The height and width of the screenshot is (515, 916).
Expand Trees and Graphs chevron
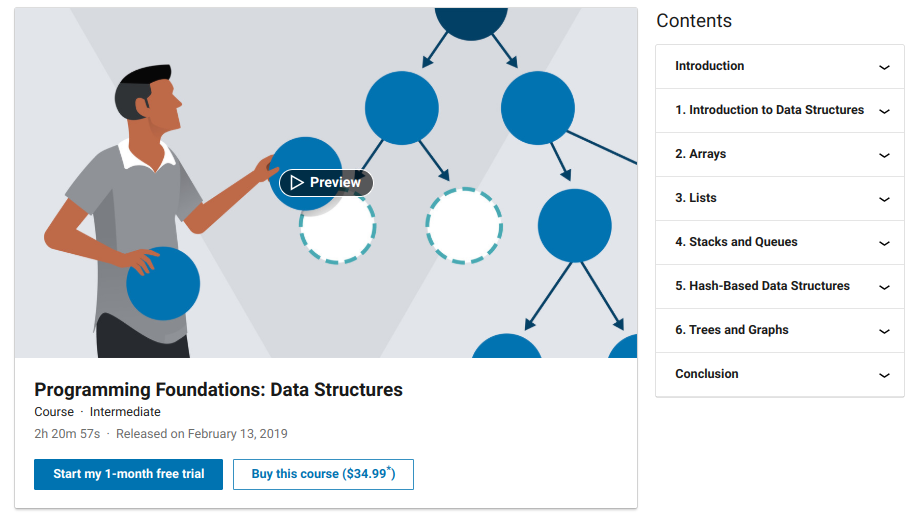coord(884,331)
